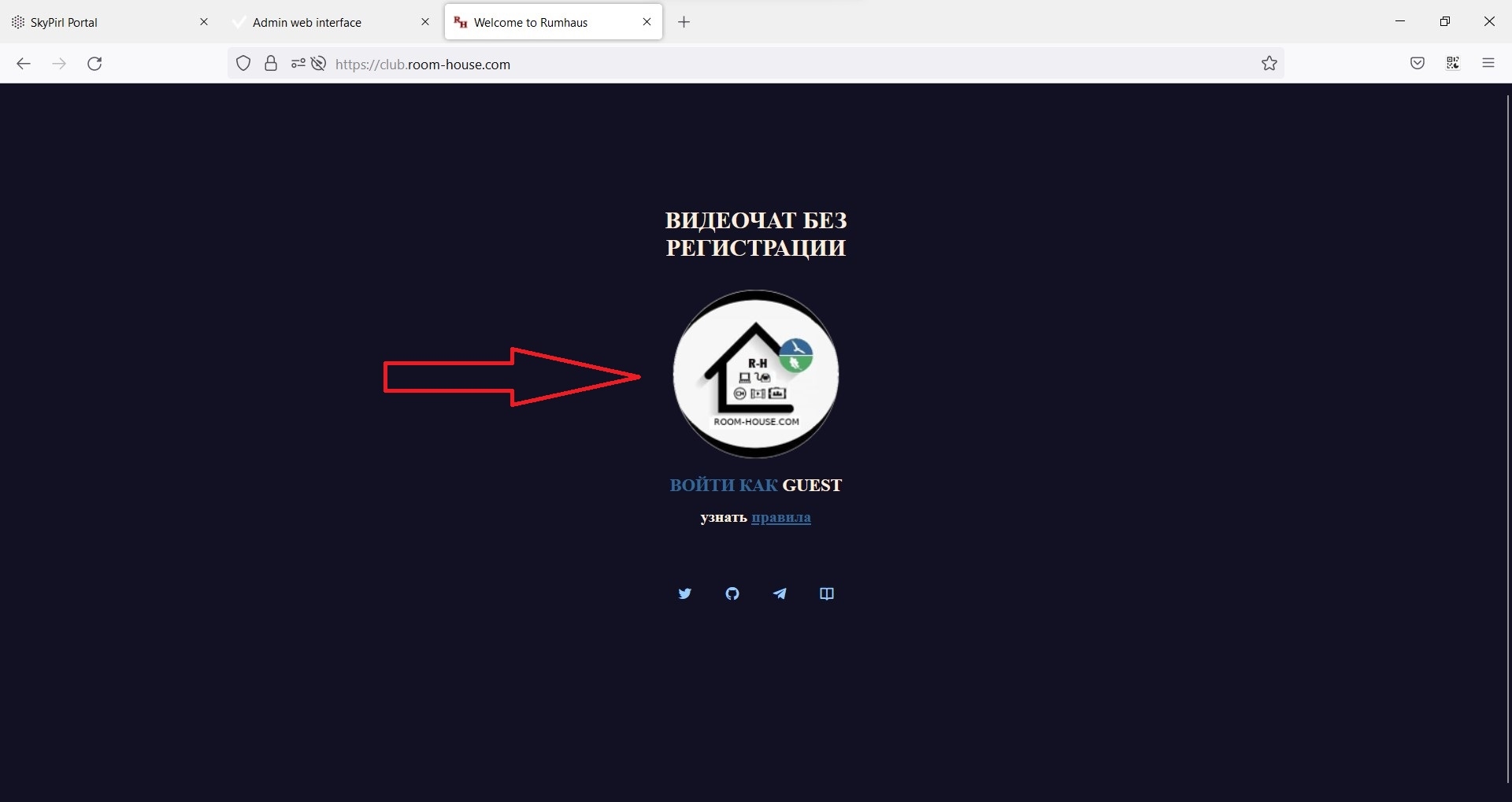Screen dimensions: 1512x802
Task: Open a new tab with plus button
Action: point(684,22)
